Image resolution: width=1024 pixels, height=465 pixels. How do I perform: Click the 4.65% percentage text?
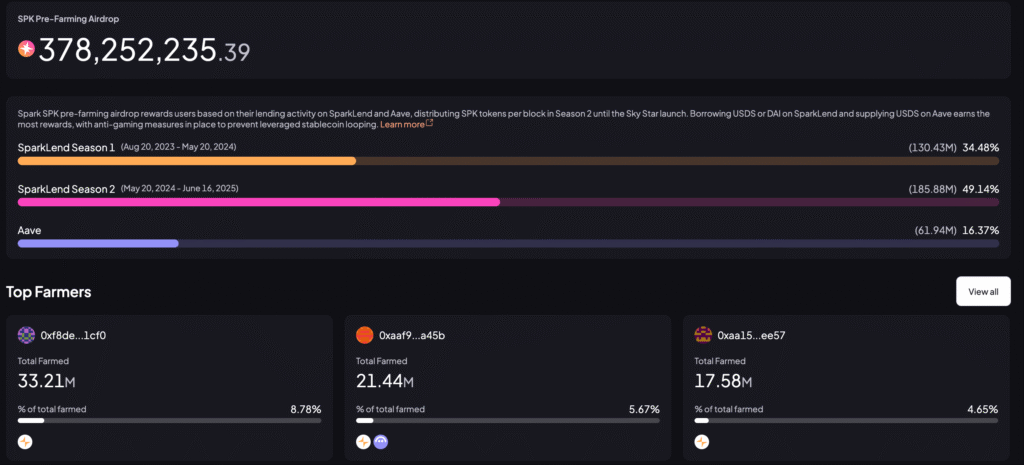982,409
